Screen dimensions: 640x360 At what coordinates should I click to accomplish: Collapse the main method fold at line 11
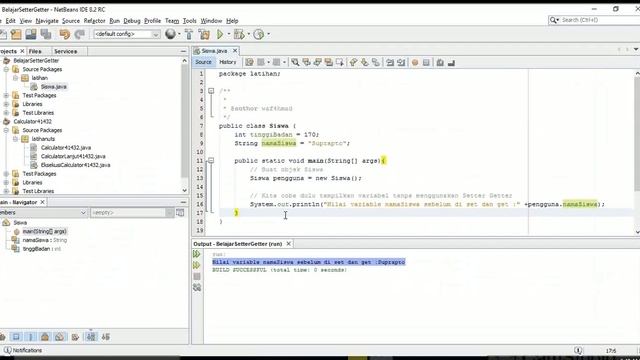(x=211, y=161)
